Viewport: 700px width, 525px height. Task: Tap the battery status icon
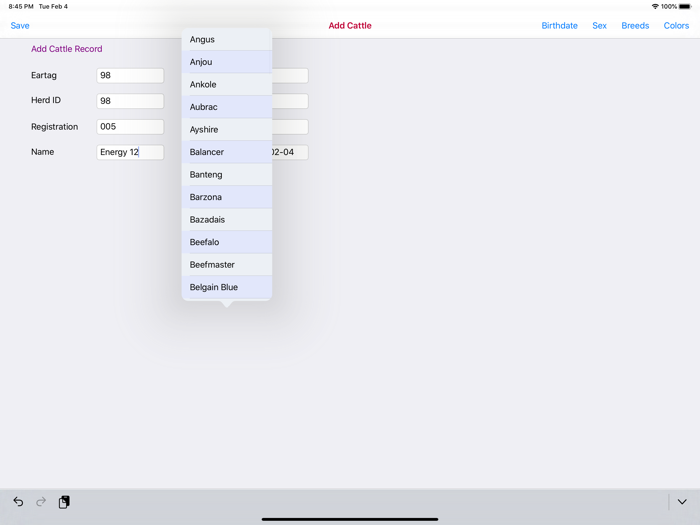[685, 6]
